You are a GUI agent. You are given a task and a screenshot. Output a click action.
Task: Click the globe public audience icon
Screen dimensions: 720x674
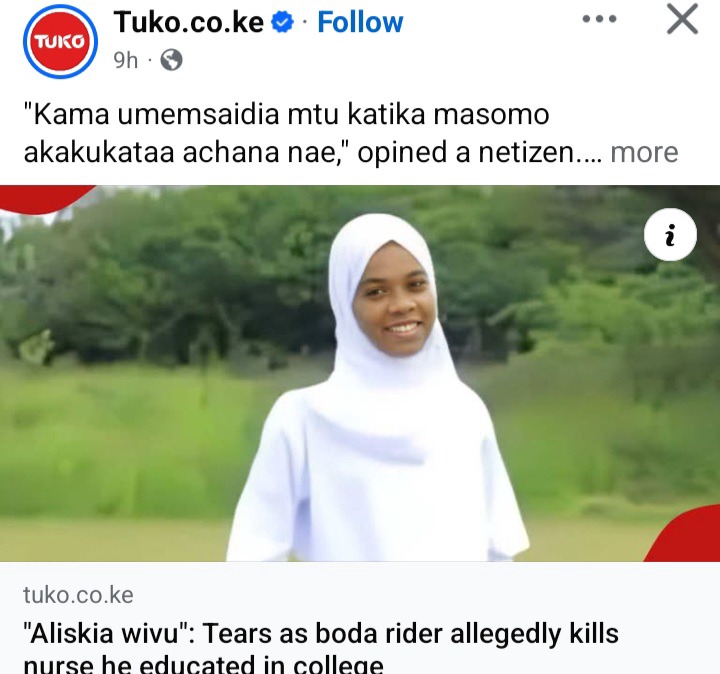tap(171, 60)
